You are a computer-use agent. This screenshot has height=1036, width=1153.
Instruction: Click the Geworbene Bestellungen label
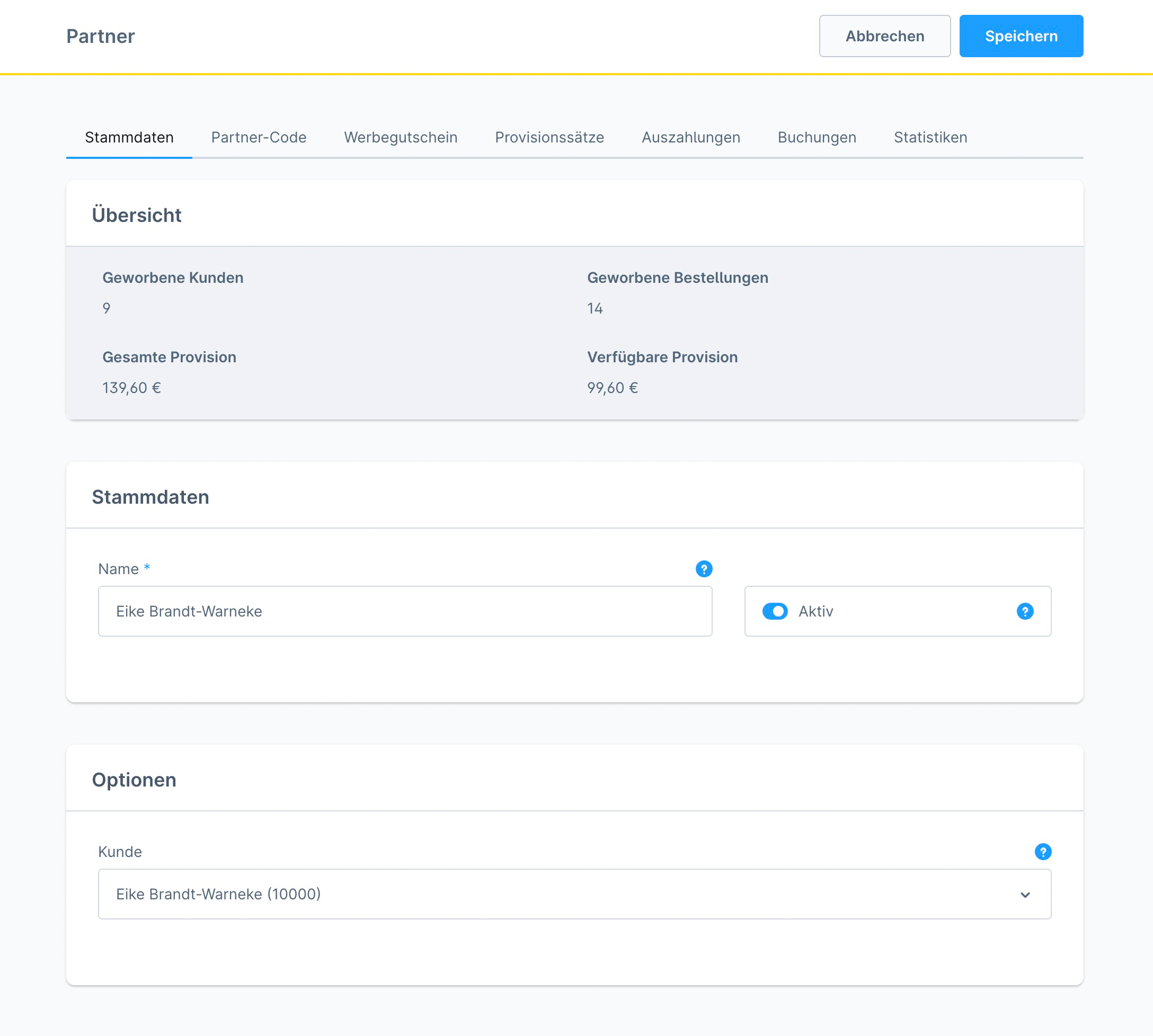(x=678, y=278)
